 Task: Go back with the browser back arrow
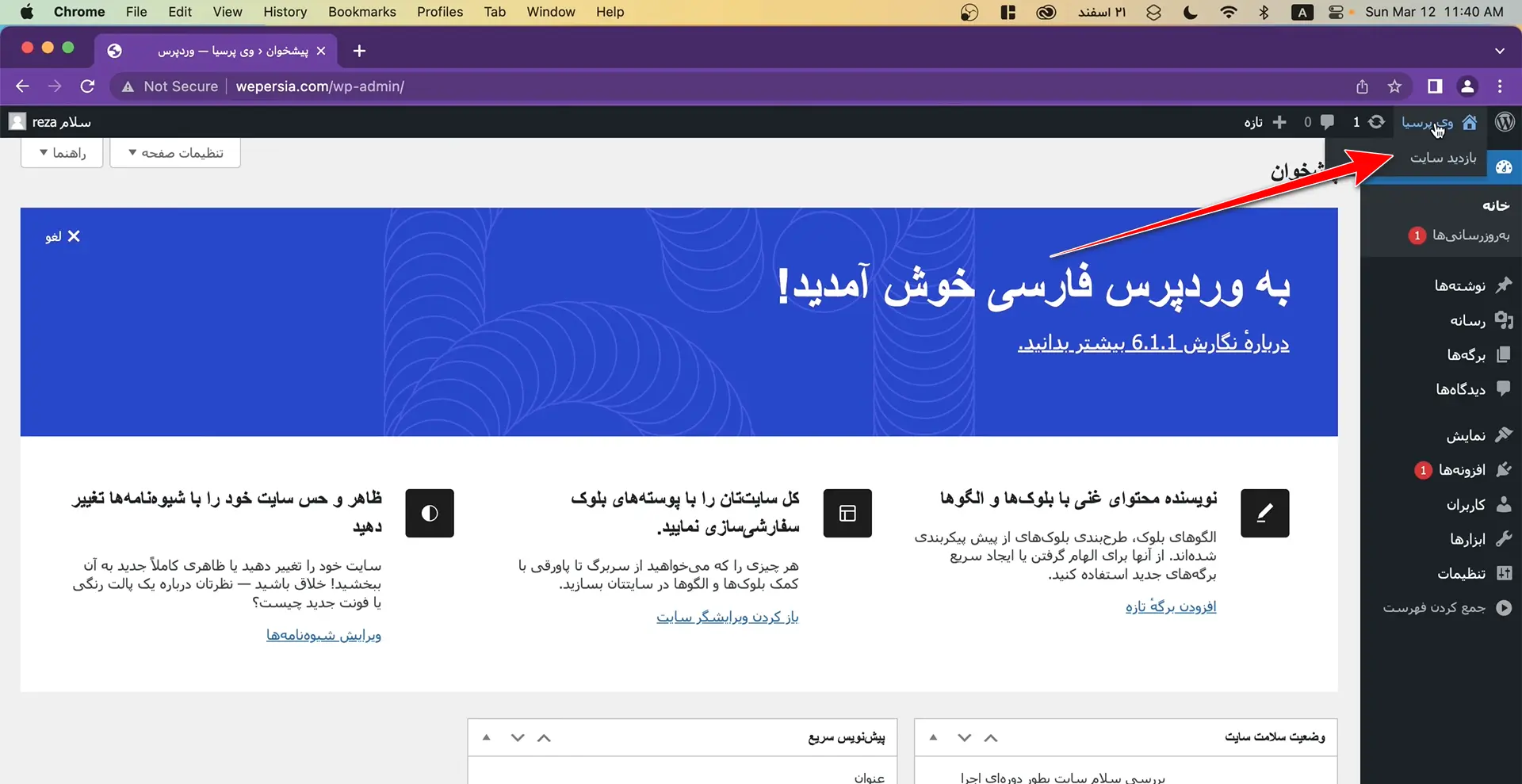(22, 86)
